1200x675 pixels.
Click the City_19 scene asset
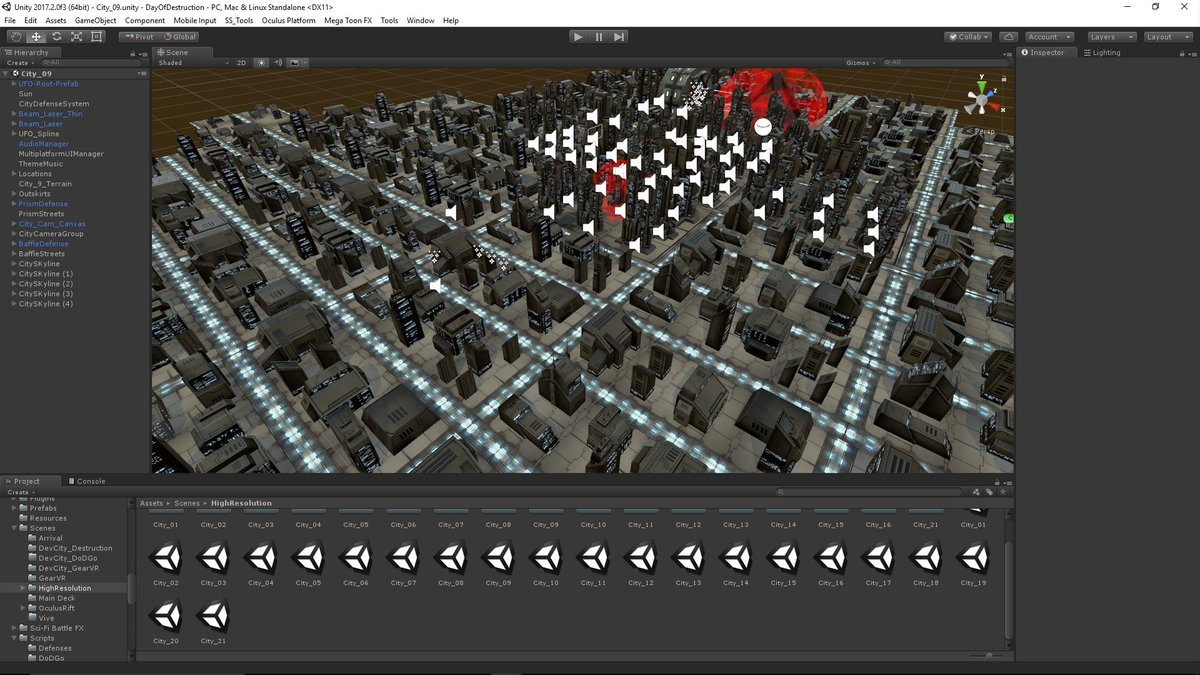(x=974, y=563)
